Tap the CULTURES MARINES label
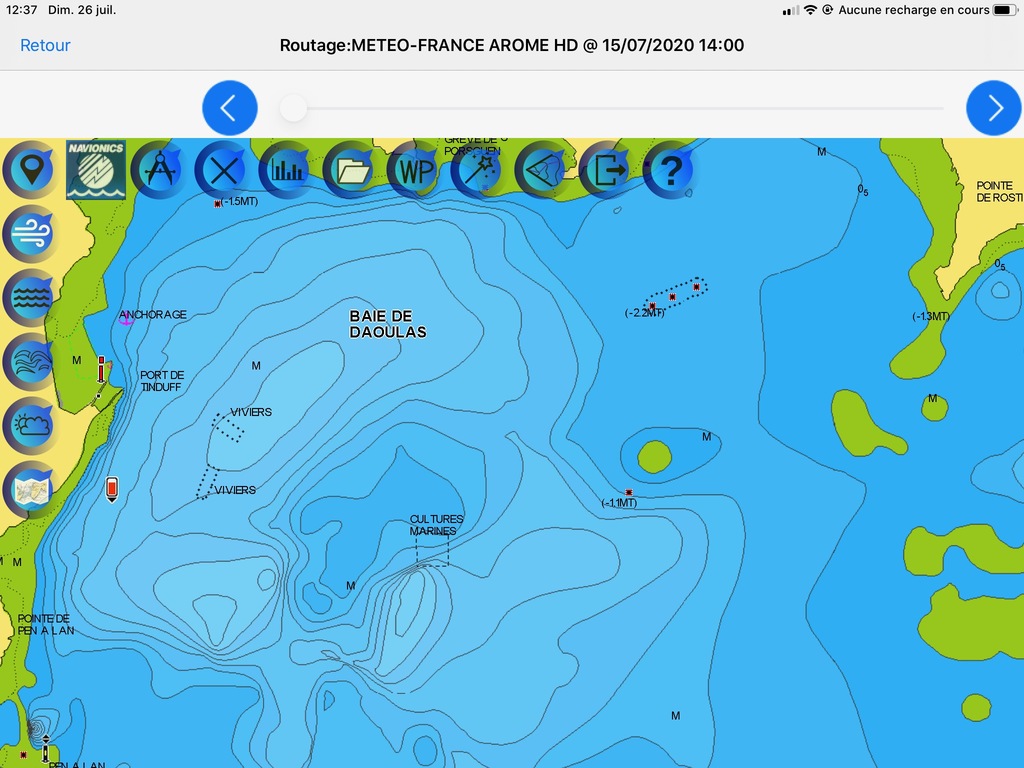 436,525
